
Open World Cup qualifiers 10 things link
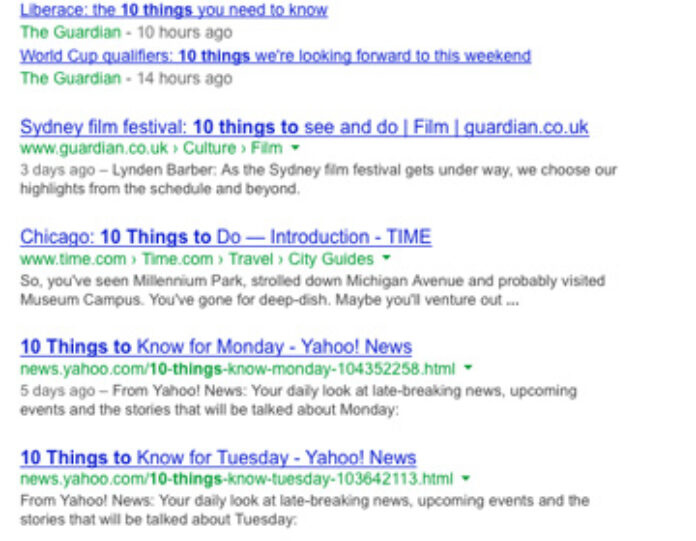275,56
